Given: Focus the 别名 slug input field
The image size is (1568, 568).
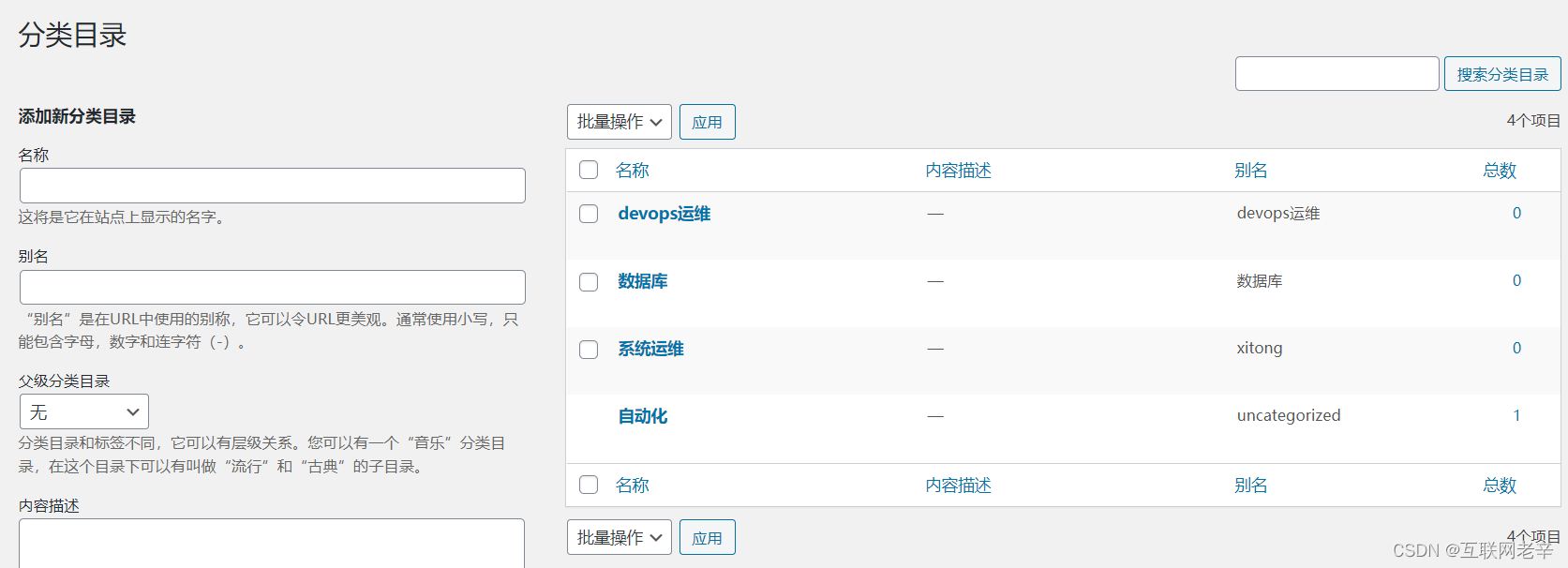Looking at the screenshot, I should tap(273, 287).
